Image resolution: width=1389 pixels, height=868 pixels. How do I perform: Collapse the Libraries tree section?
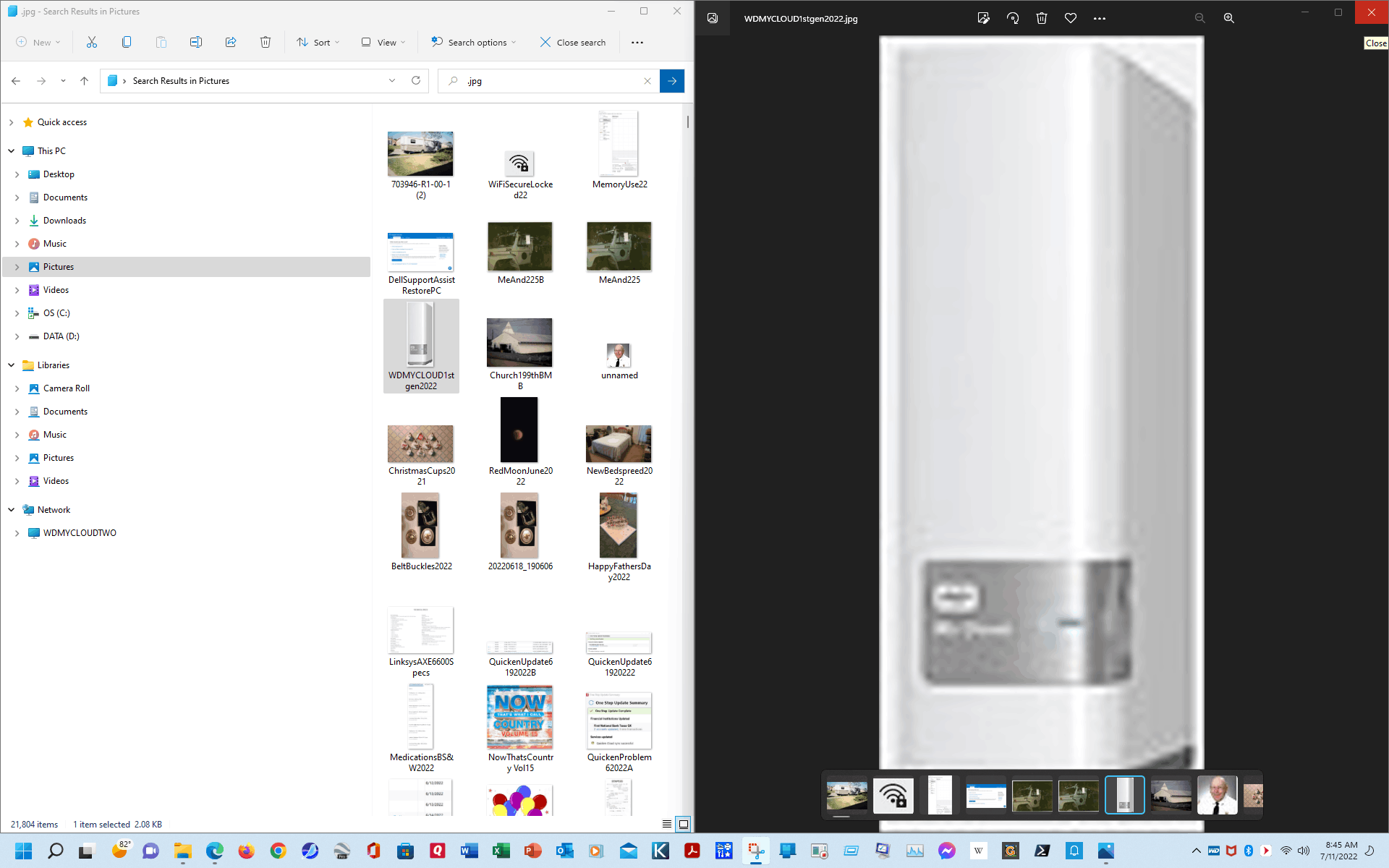11,365
